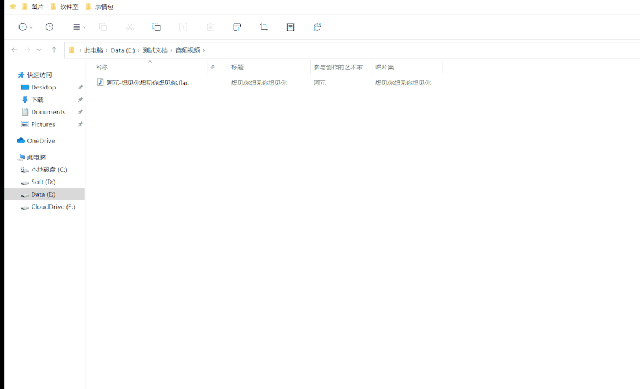Image resolution: width=640 pixels, height=389 pixels.
Task: Open the new item plus-circle toolbar button
Action: pos(24,27)
